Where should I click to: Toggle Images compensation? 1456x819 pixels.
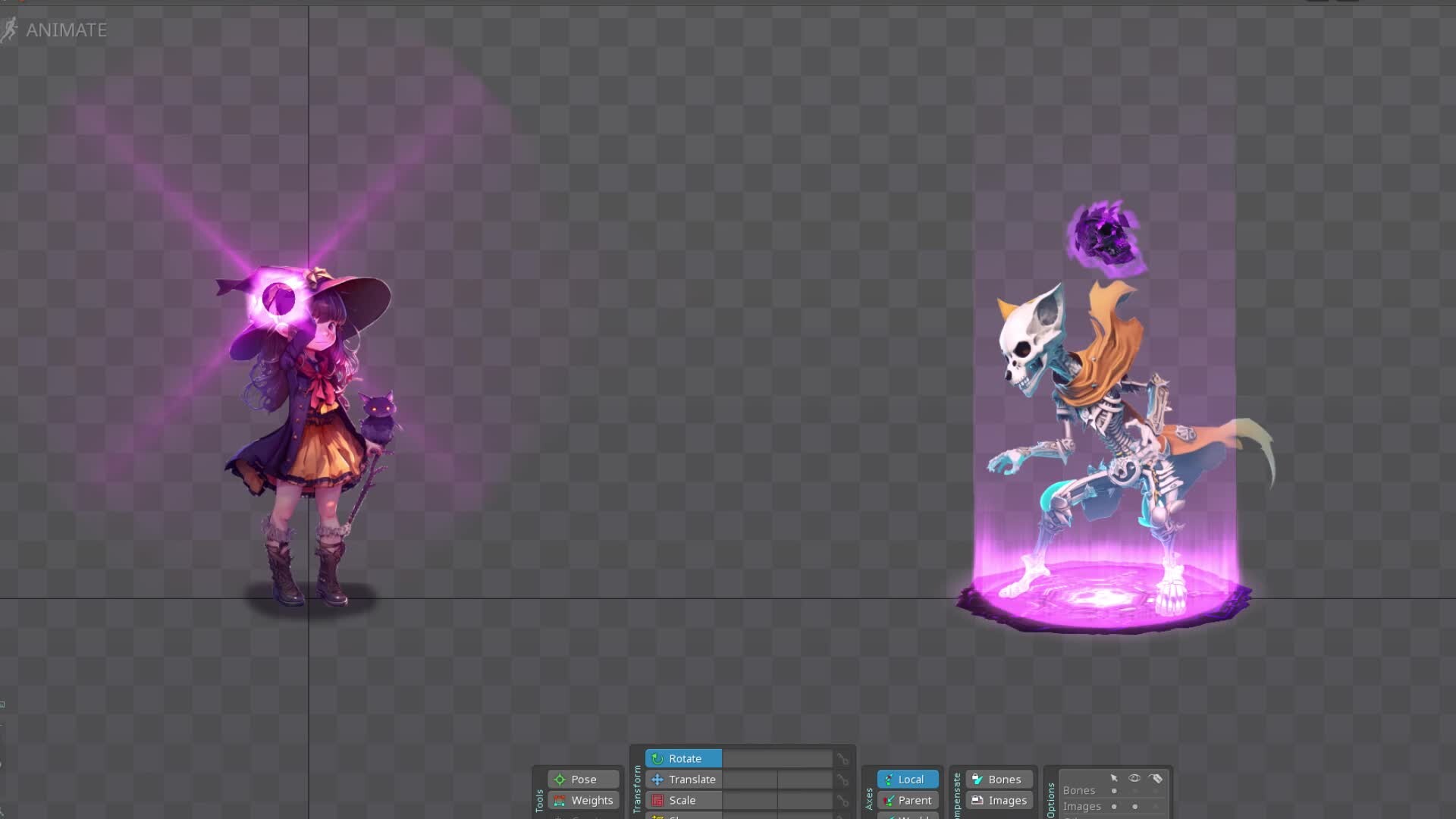coord(999,801)
